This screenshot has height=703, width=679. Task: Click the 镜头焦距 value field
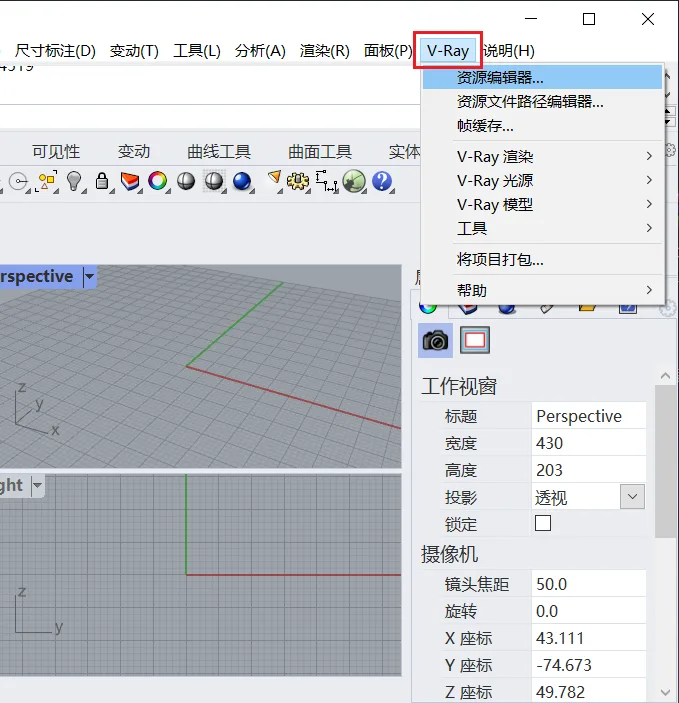point(588,584)
